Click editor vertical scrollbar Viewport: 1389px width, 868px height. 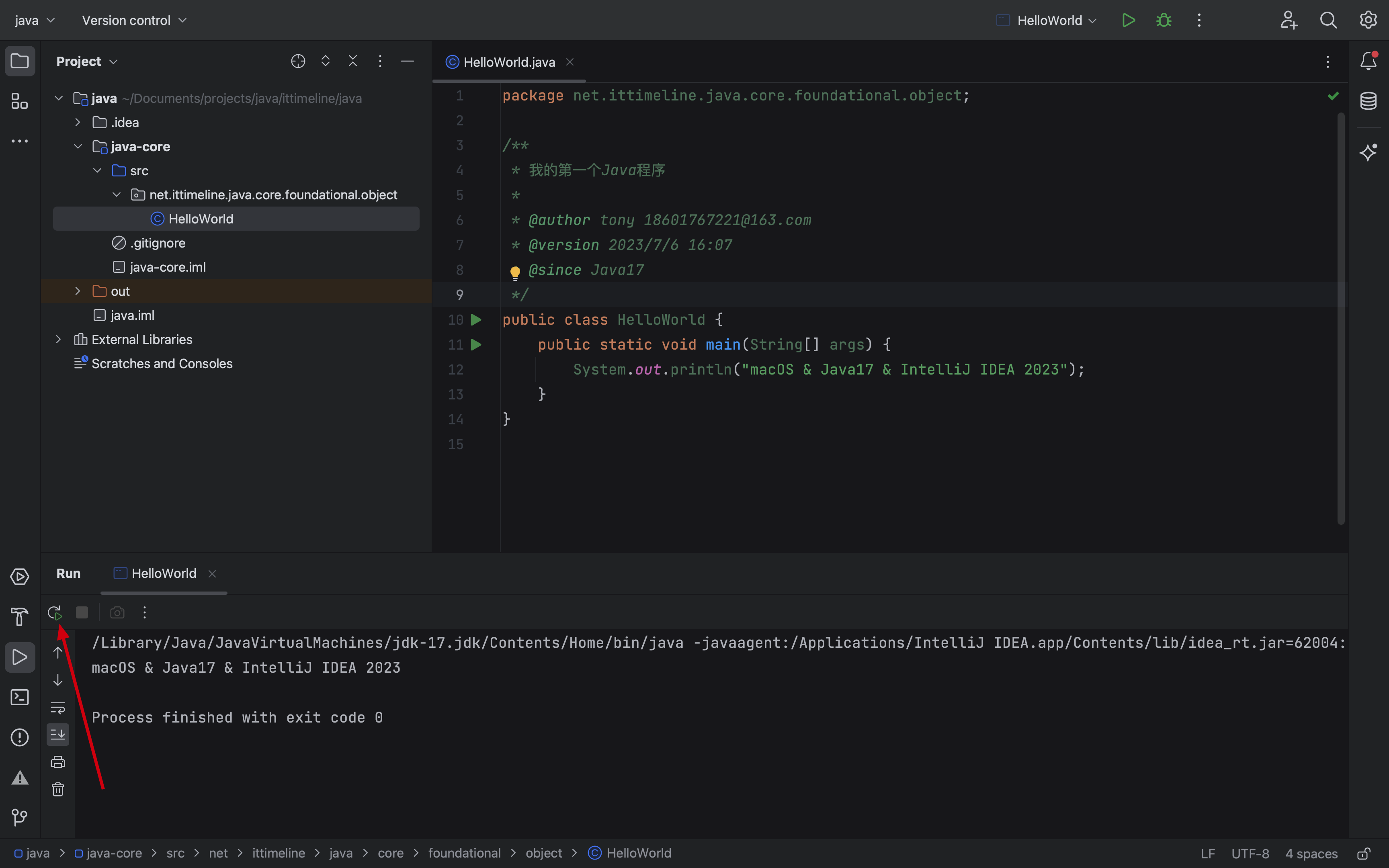[1341, 319]
